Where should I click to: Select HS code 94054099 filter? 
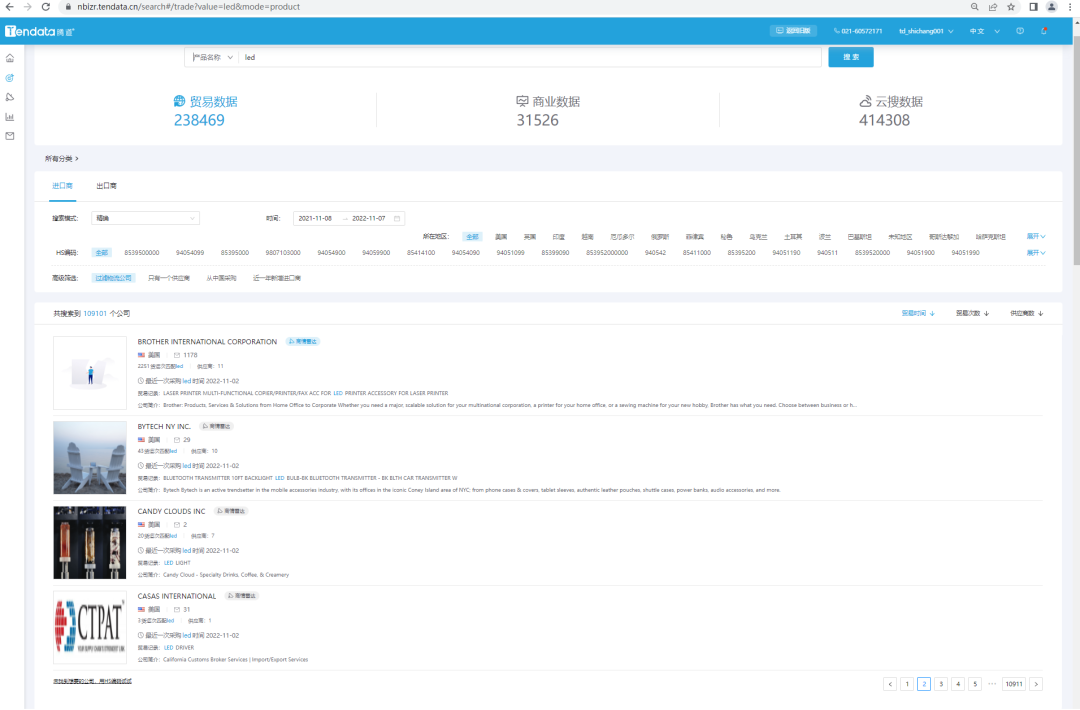pyautogui.click(x=189, y=253)
